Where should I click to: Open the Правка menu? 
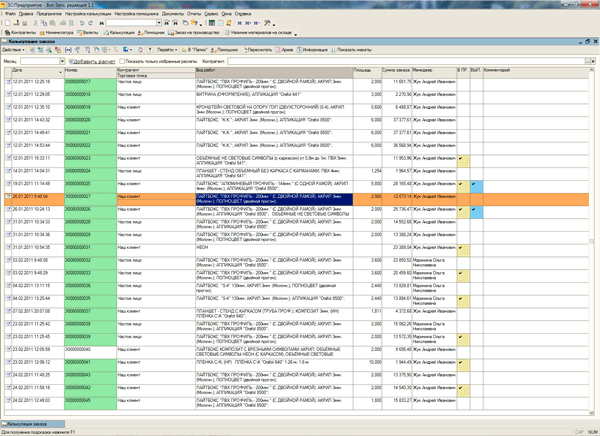pos(26,14)
